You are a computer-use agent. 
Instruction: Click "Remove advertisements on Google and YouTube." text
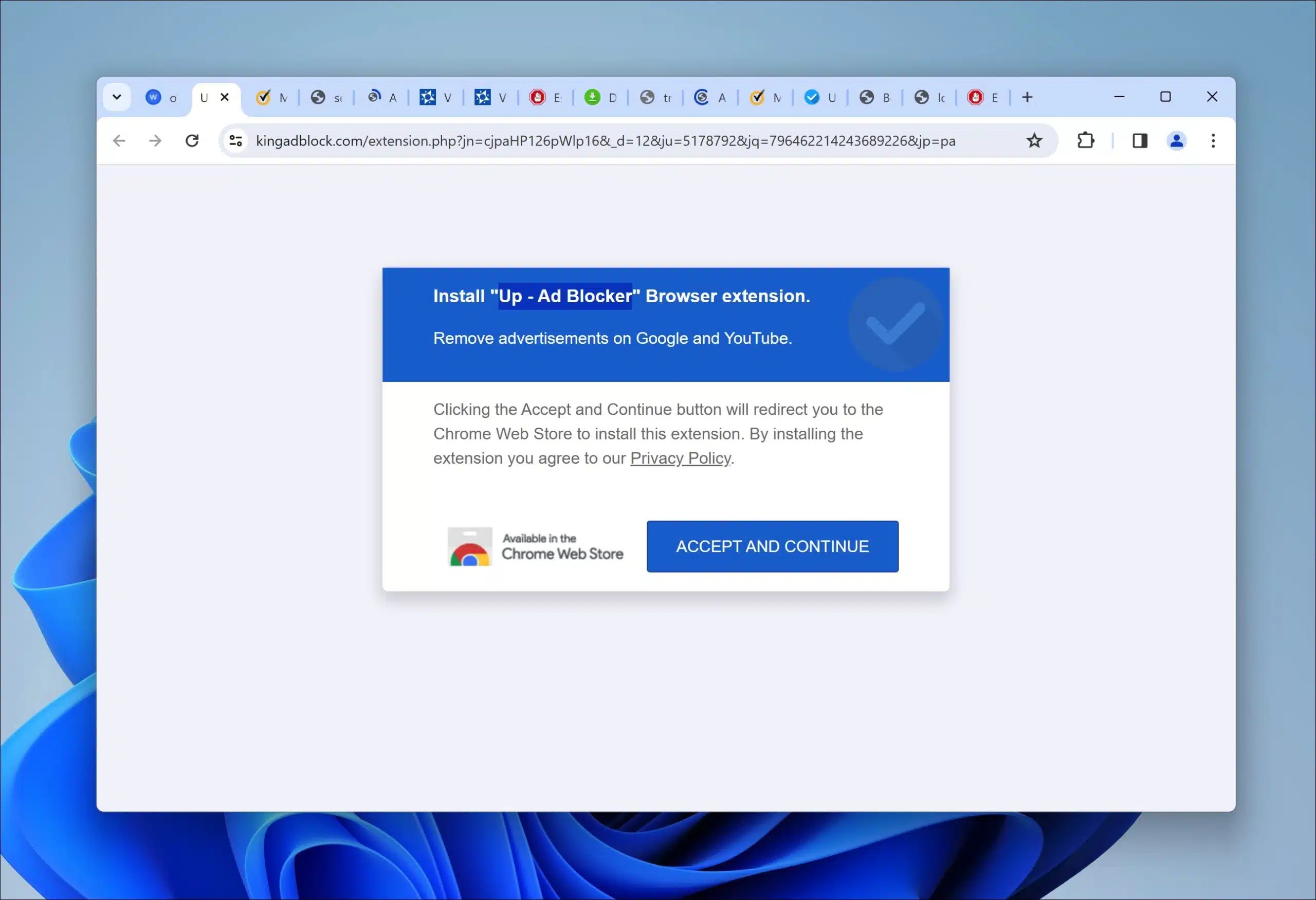coord(613,338)
